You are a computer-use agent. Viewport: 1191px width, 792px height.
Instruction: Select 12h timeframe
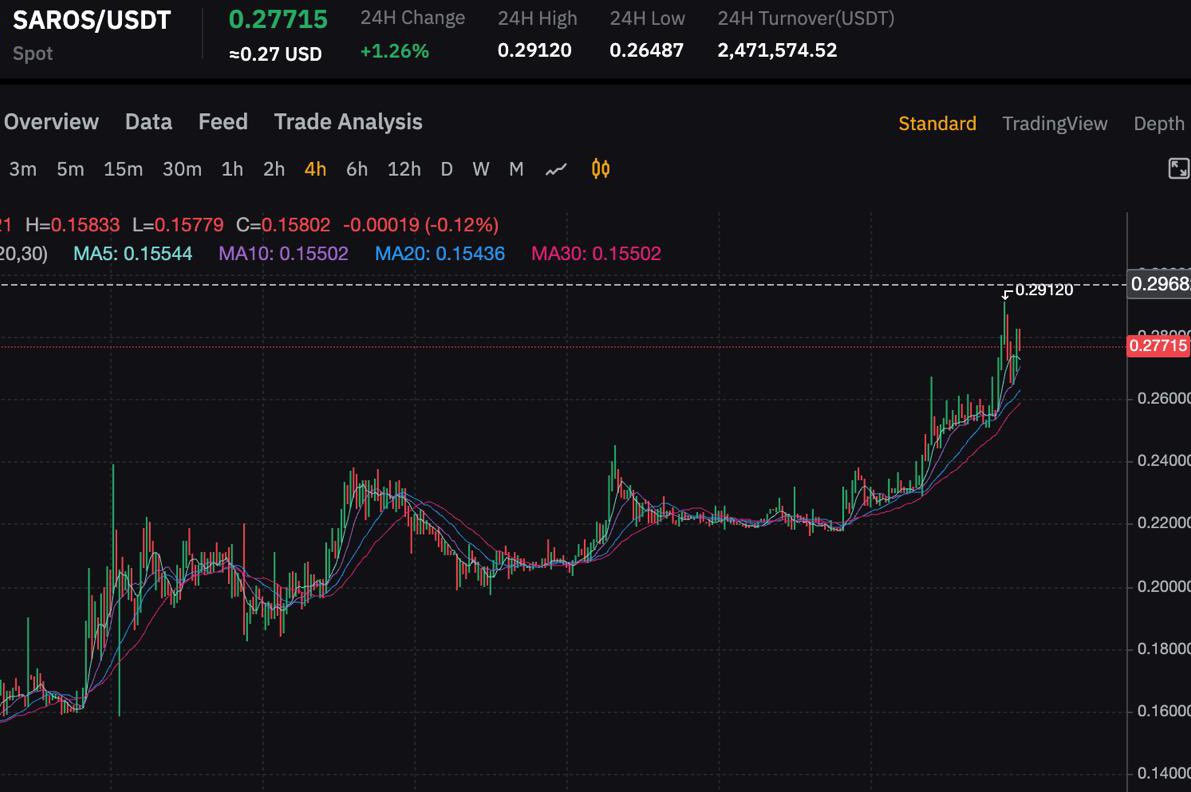404,169
